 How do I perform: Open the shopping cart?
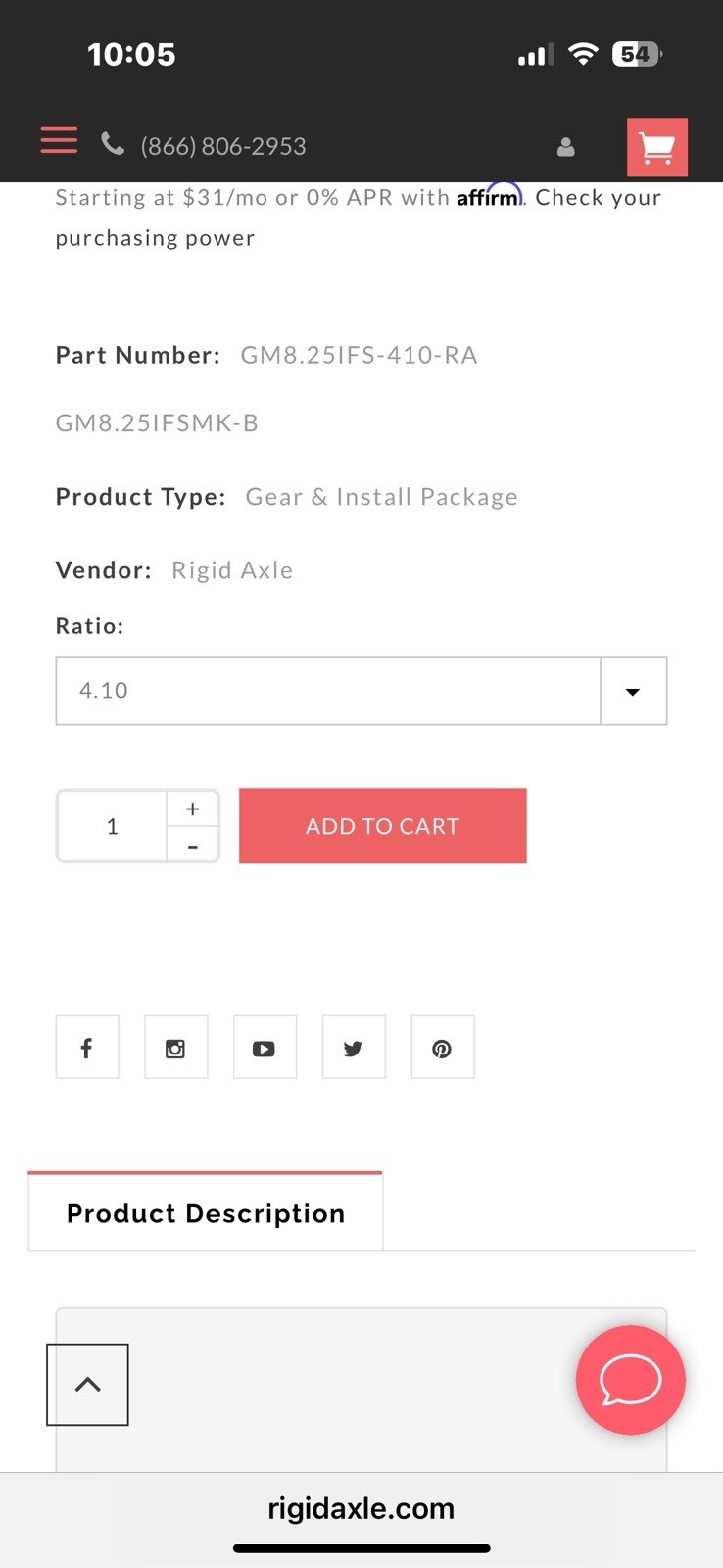click(656, 147)
